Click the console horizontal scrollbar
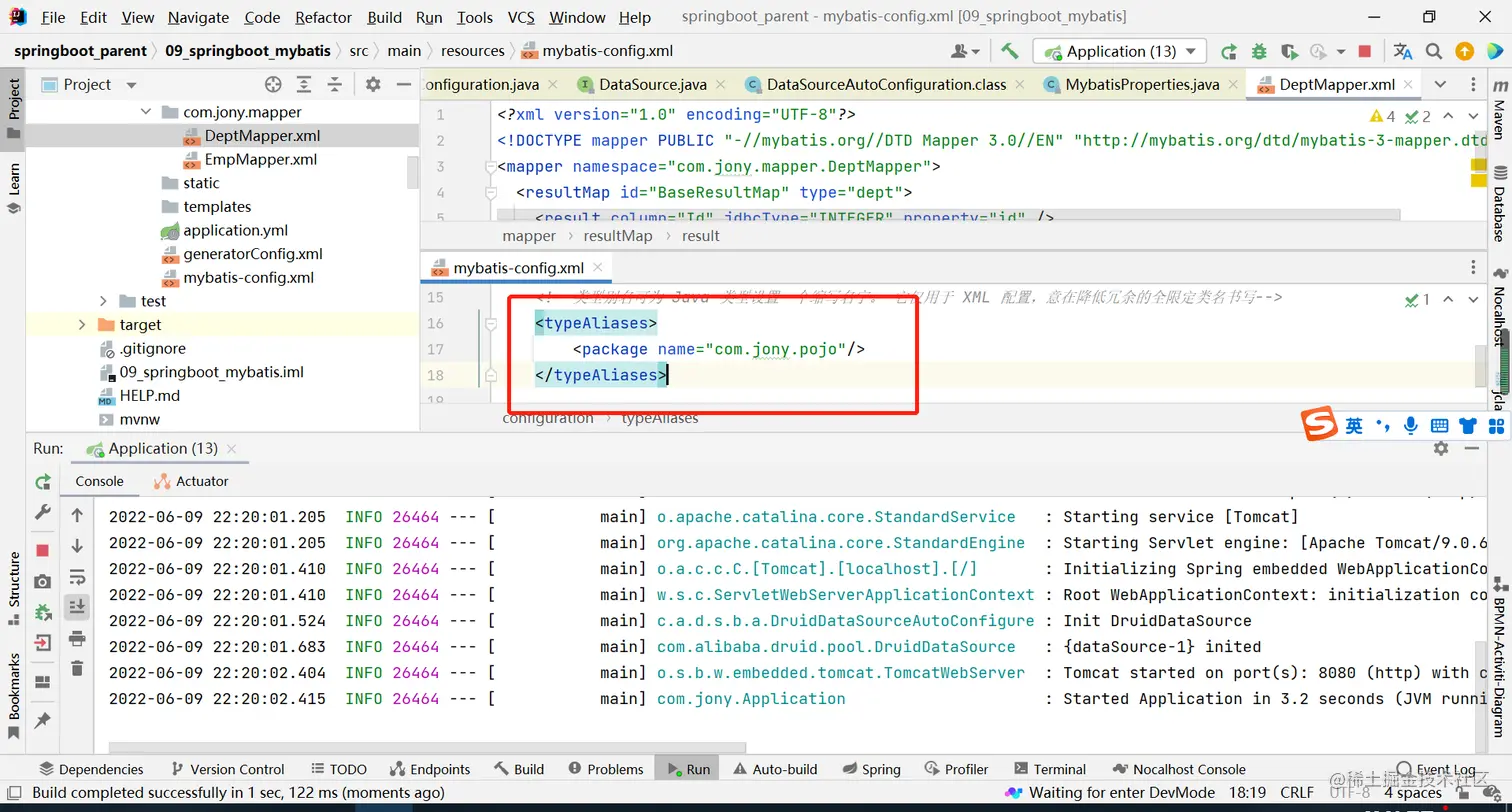The image size is (1512, 812). coord(427,747)
